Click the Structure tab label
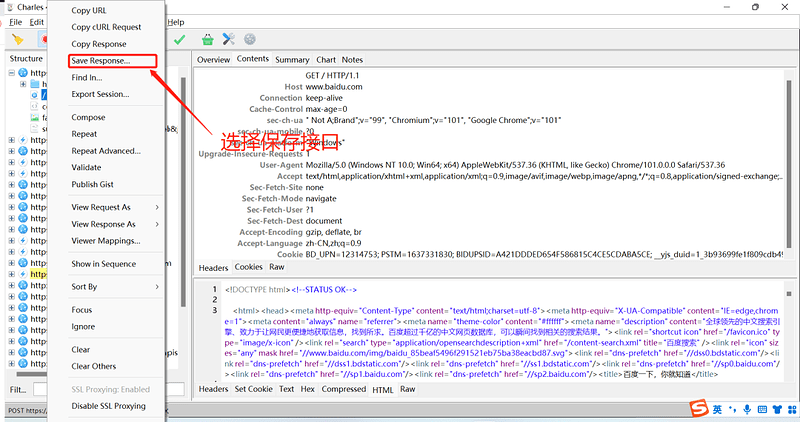 pos(26,59)
